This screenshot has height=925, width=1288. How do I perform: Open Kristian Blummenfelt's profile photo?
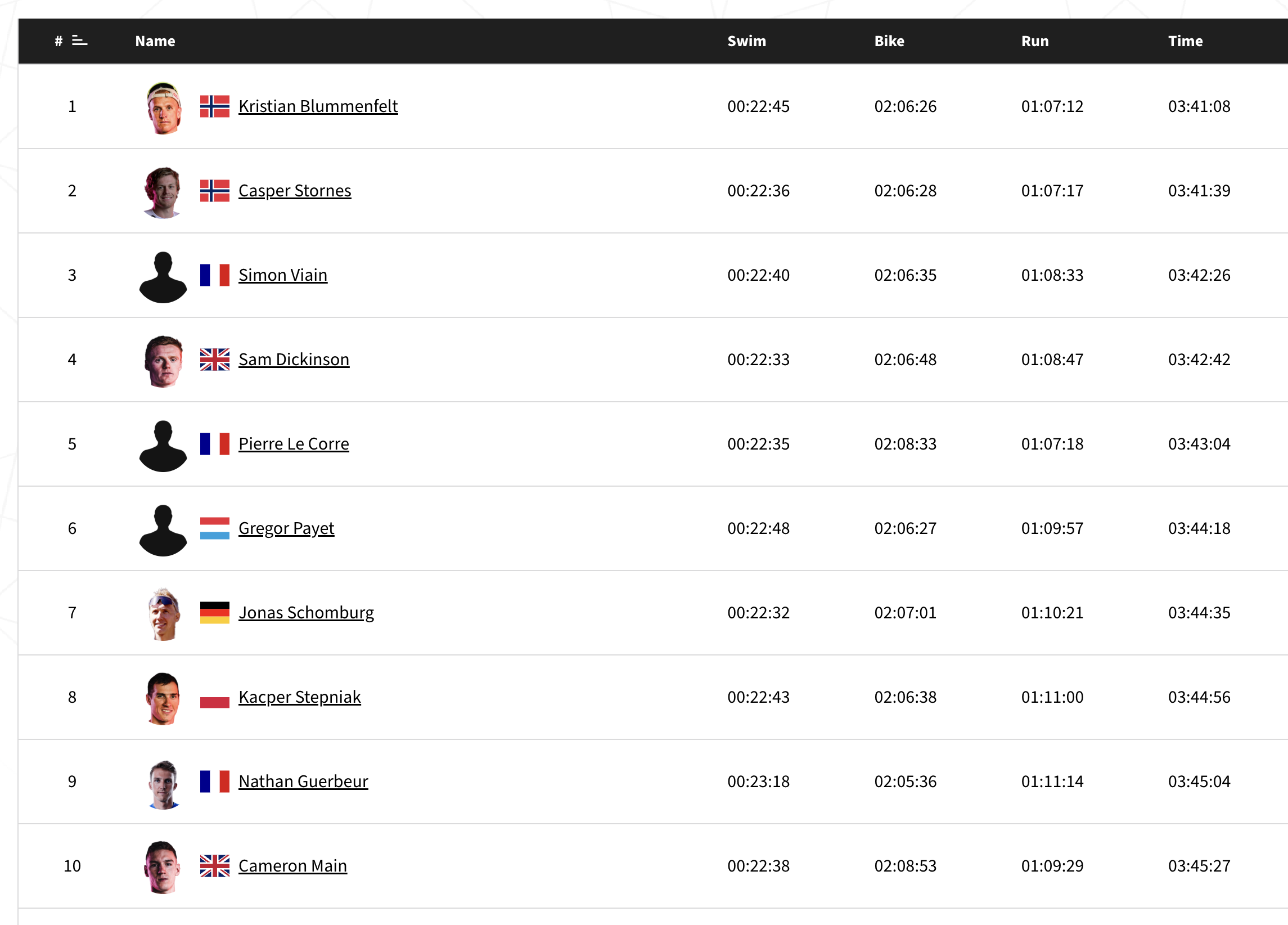(164, 108)
